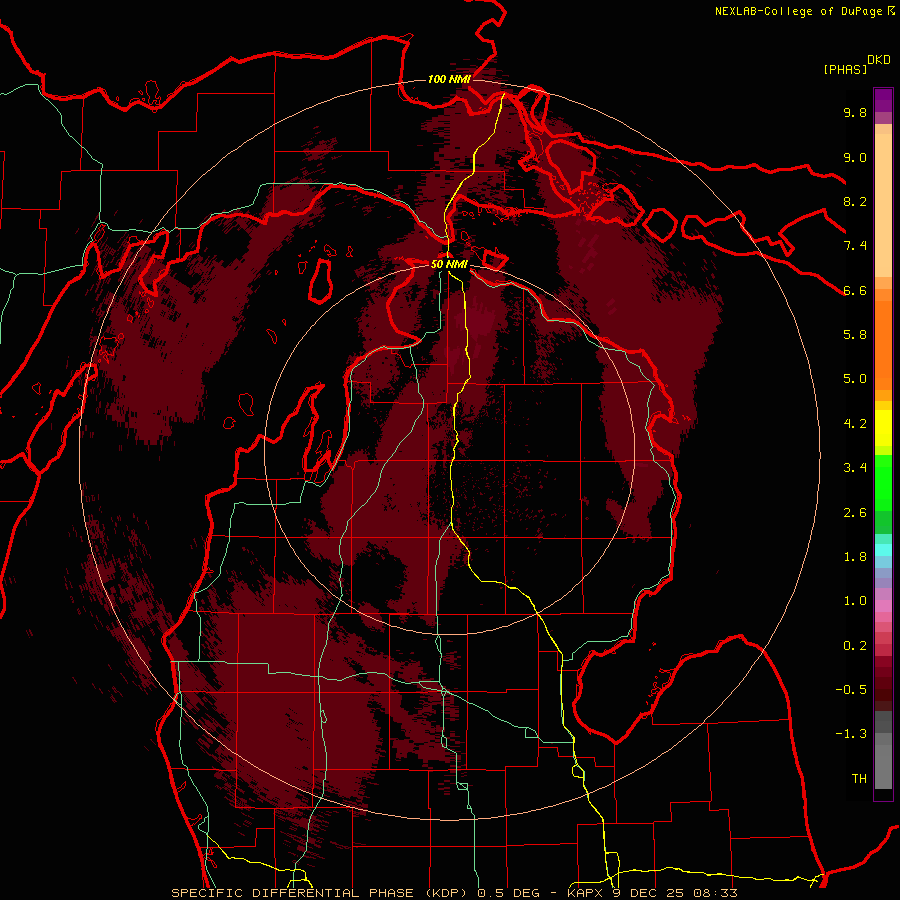The width and height of the screenshot is (900, 900).
Task: Click the 100 NMI range ring label
Action: tap(449, 79)
